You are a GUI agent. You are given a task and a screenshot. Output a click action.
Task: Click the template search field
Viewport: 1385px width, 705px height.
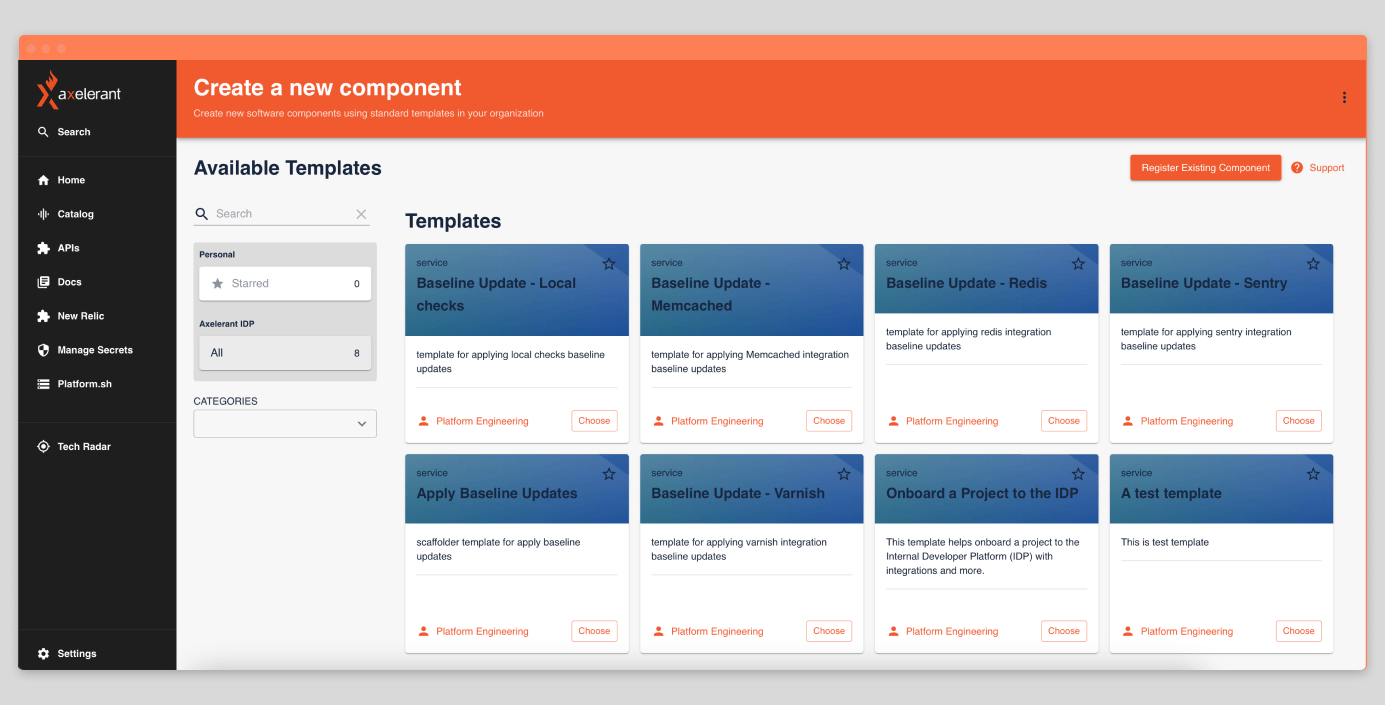pos(284,213)
